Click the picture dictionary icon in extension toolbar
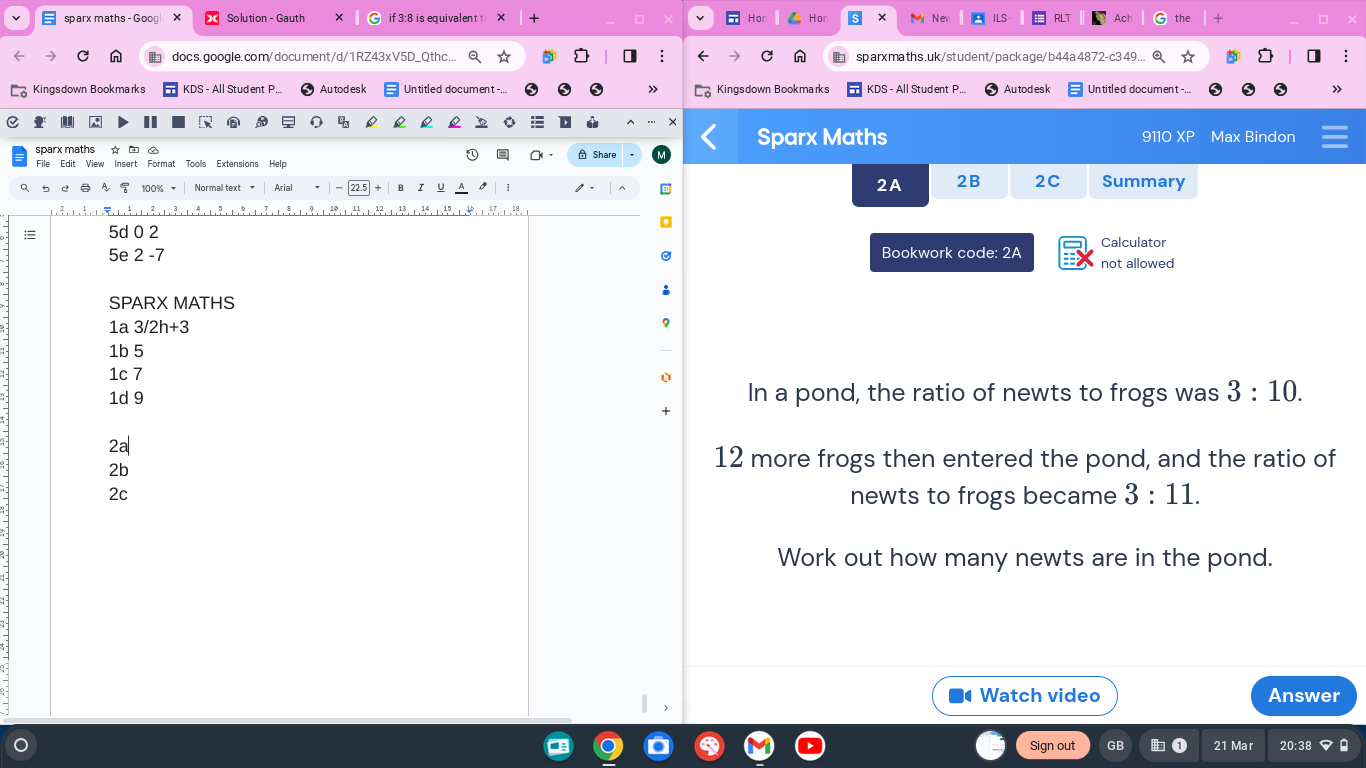This screenshot has height=768, width=1366. coord(96,122)
